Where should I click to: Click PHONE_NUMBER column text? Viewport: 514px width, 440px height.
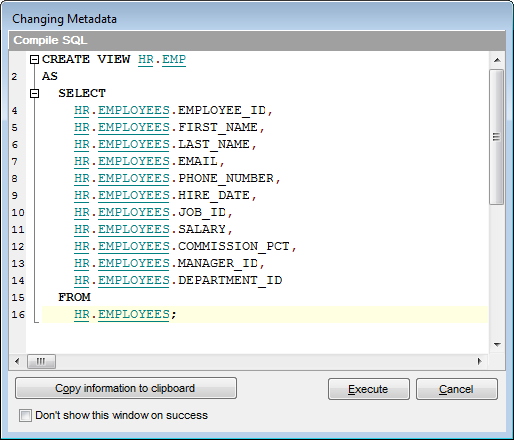226,178
